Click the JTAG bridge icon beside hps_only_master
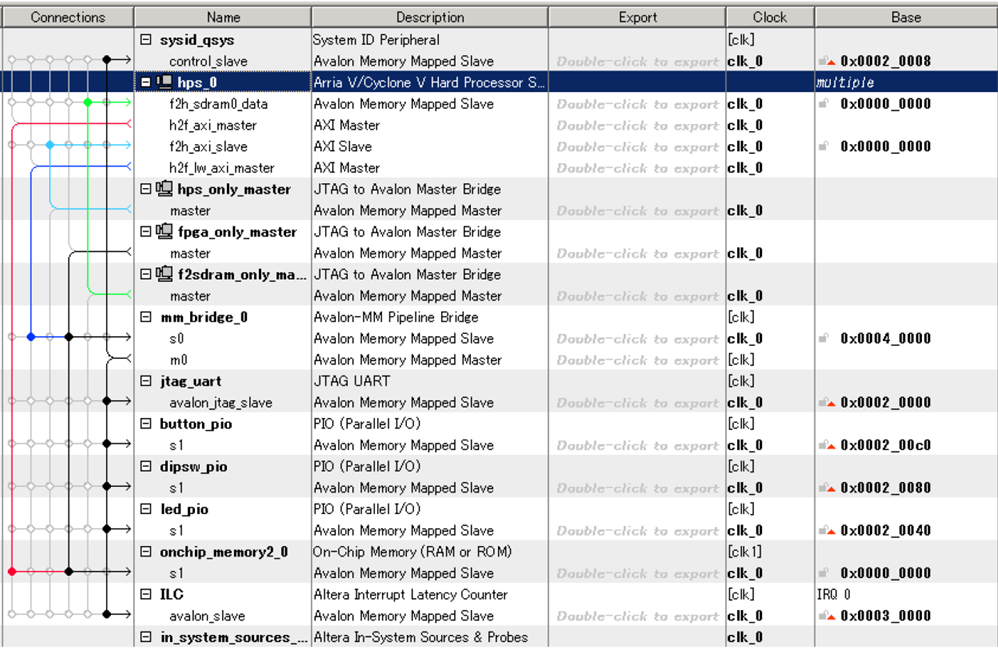This screenshot has height=649, width=998. pyautogui.click(x=163, y=189)
